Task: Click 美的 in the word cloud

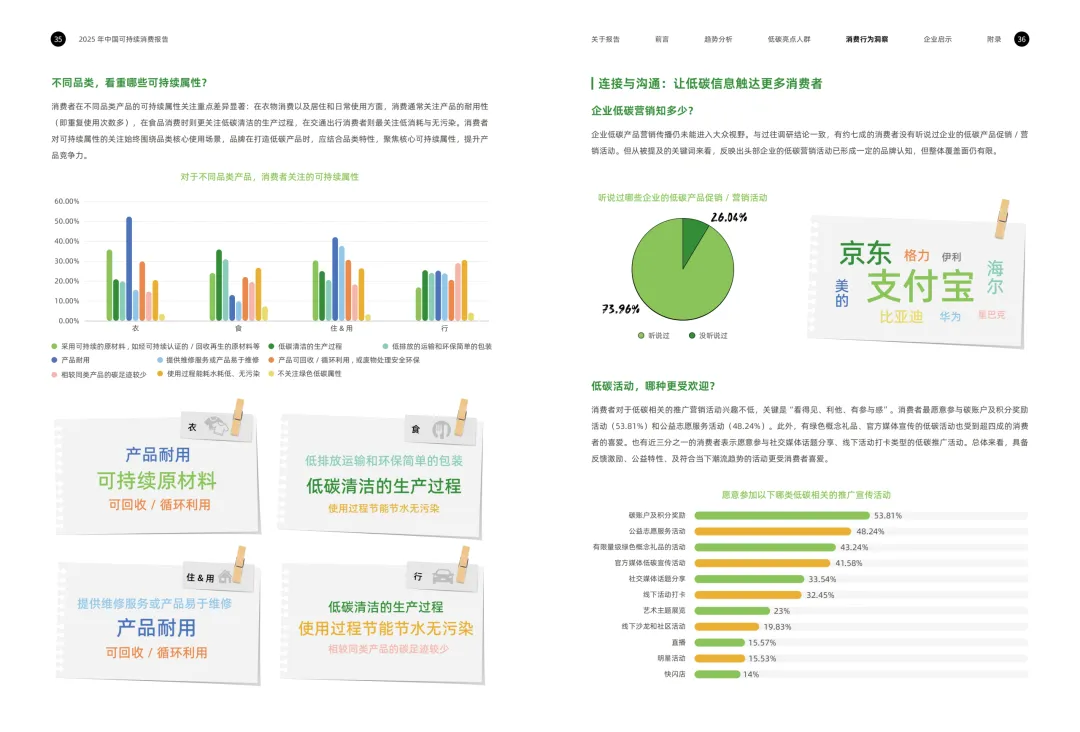Action: click(842, 293)
